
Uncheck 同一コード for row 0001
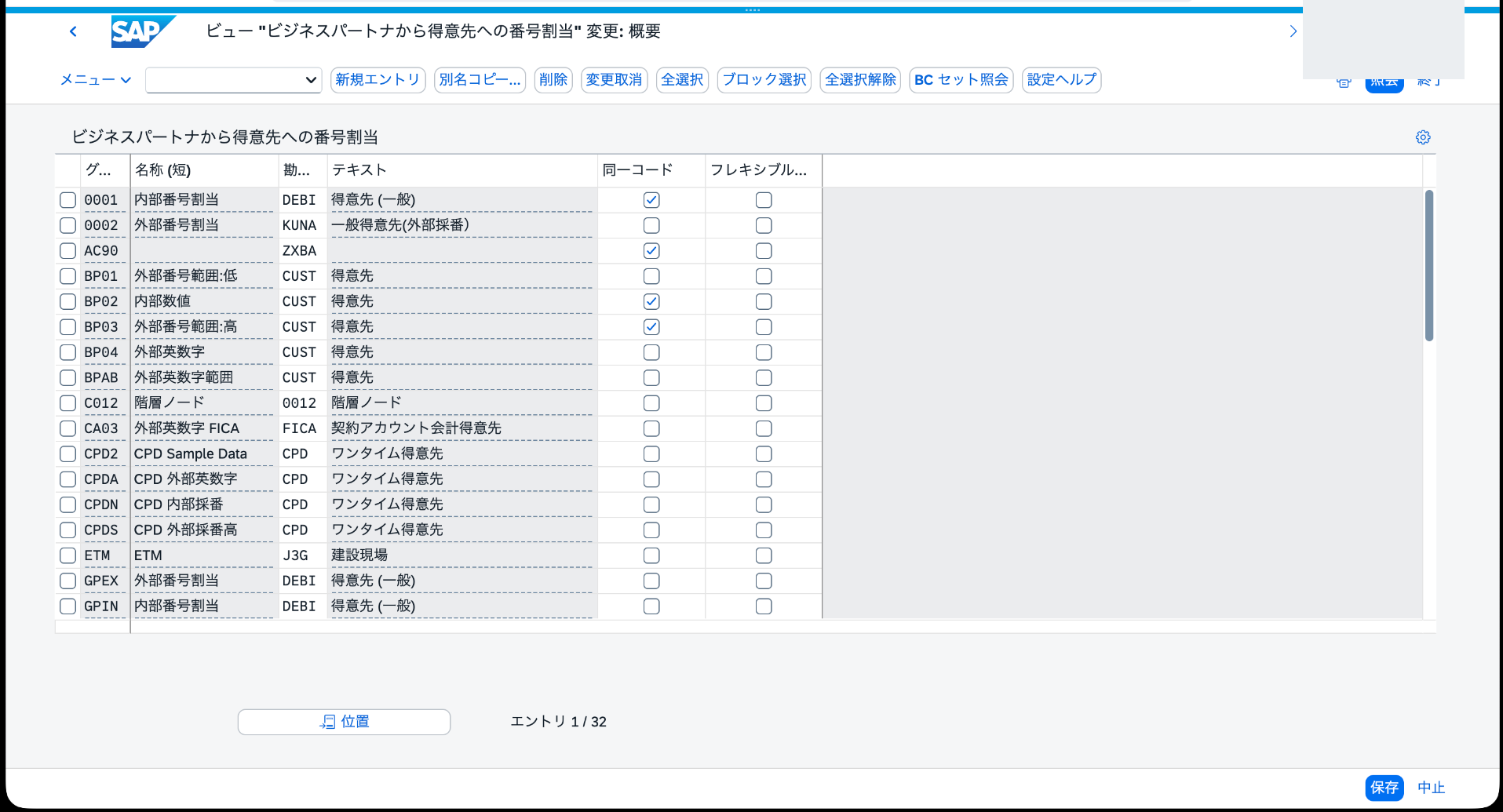coord(651,200)
